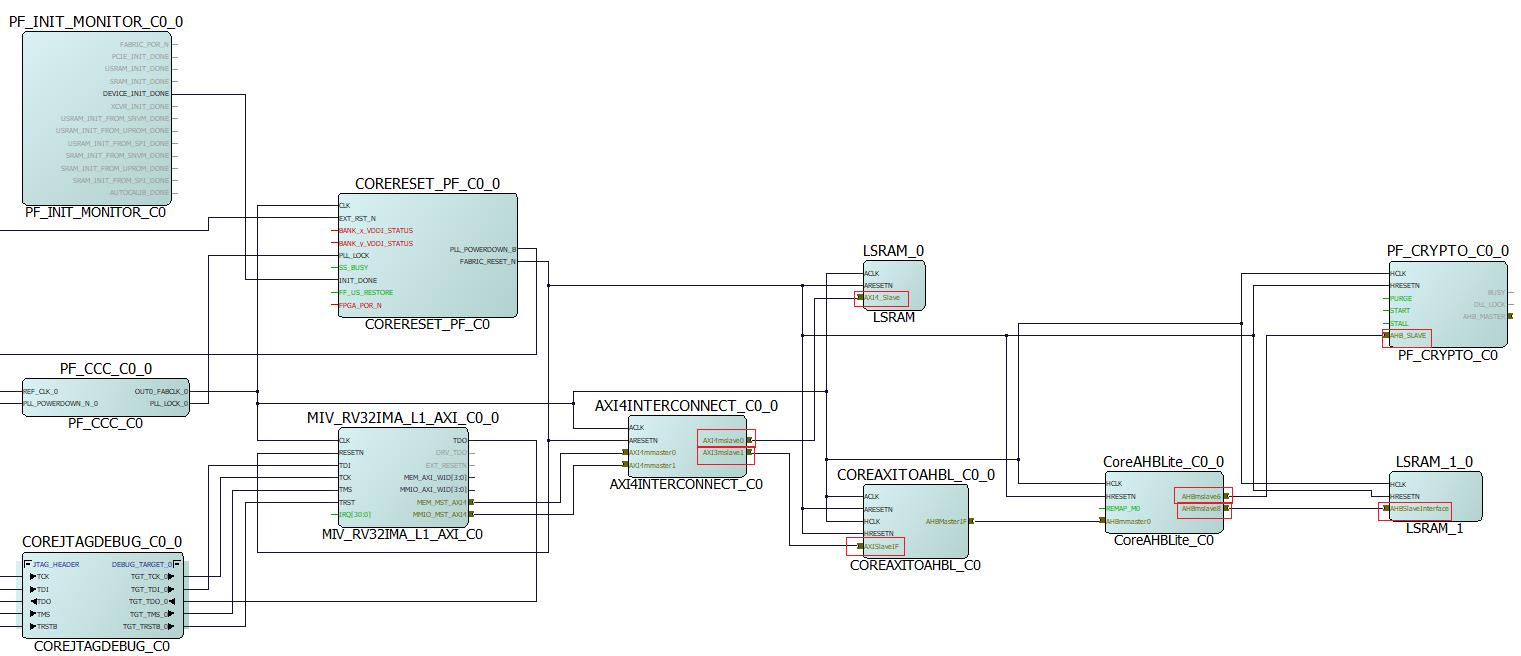Click the PLL_POWERDOWN_B output pin
The image size is (1521, 656).
[x=483, y=249]
